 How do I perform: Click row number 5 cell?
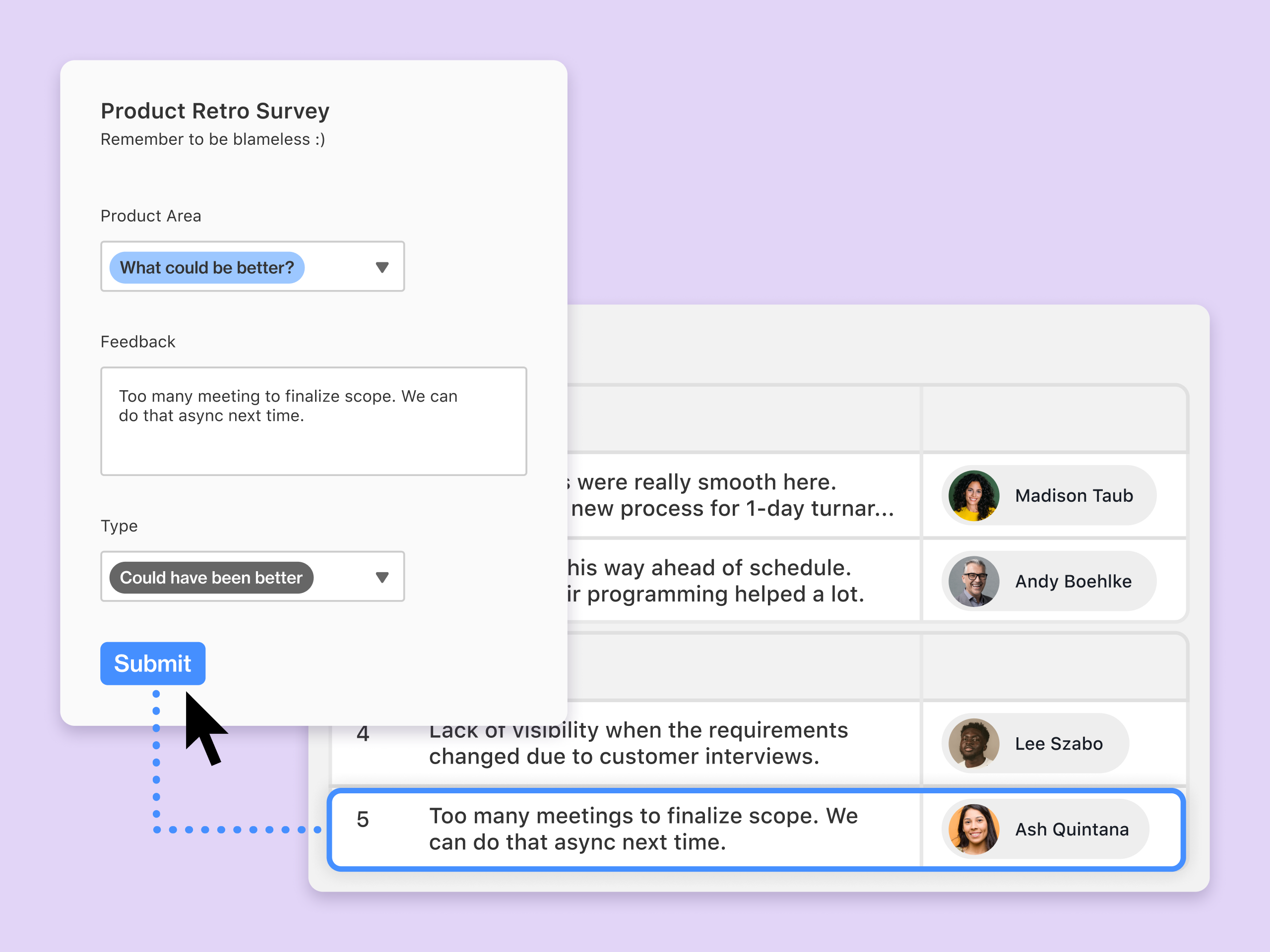[x=362, y=820]
